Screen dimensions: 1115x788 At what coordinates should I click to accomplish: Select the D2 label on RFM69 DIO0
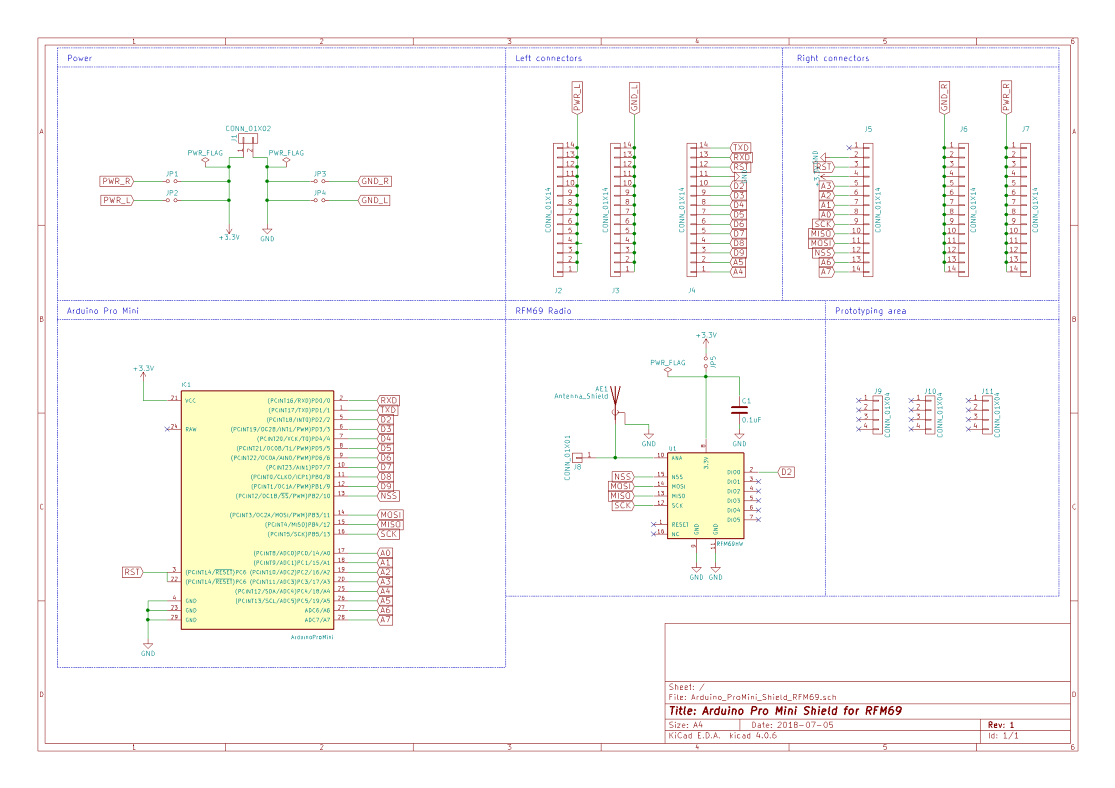786,471
